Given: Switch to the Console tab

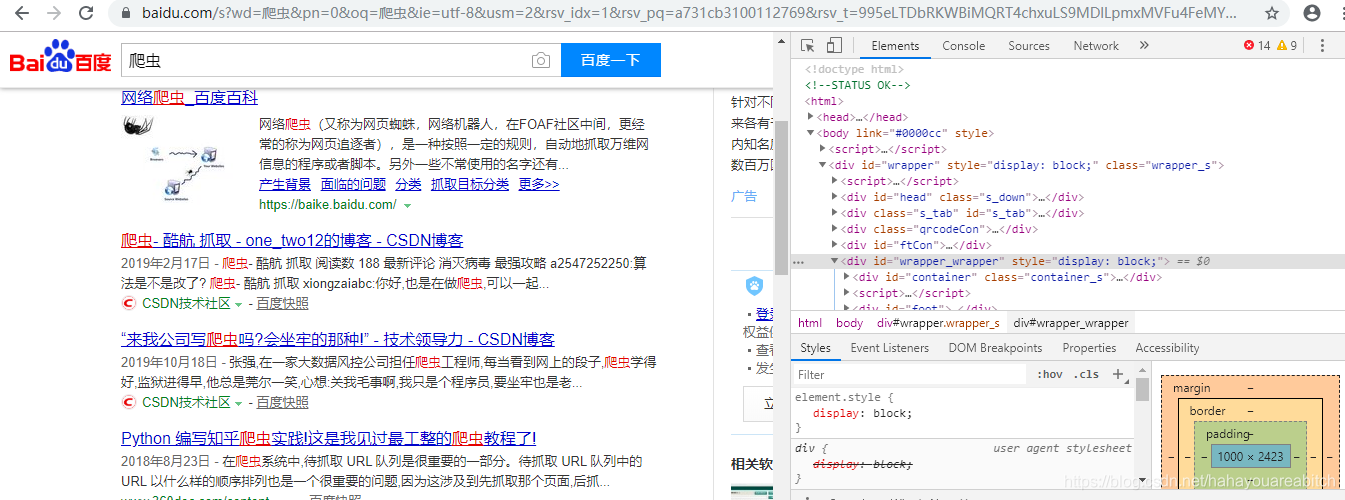Looking at the screenshot, I should 963,45.
